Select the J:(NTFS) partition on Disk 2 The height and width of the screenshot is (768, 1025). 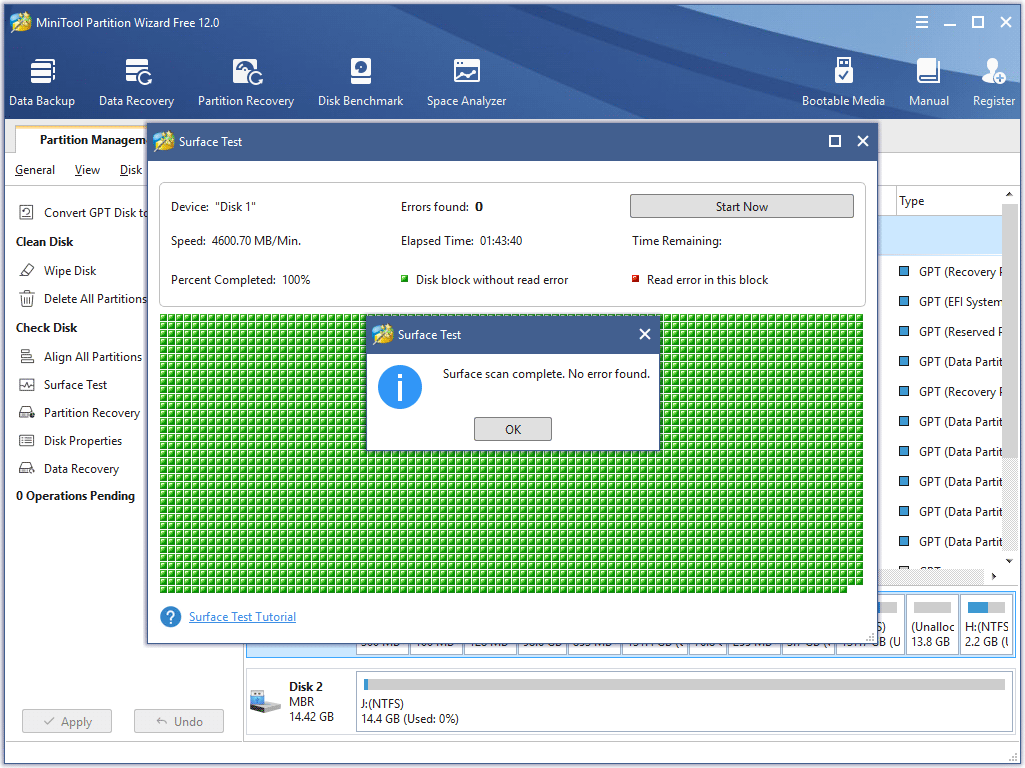[684, 701]
